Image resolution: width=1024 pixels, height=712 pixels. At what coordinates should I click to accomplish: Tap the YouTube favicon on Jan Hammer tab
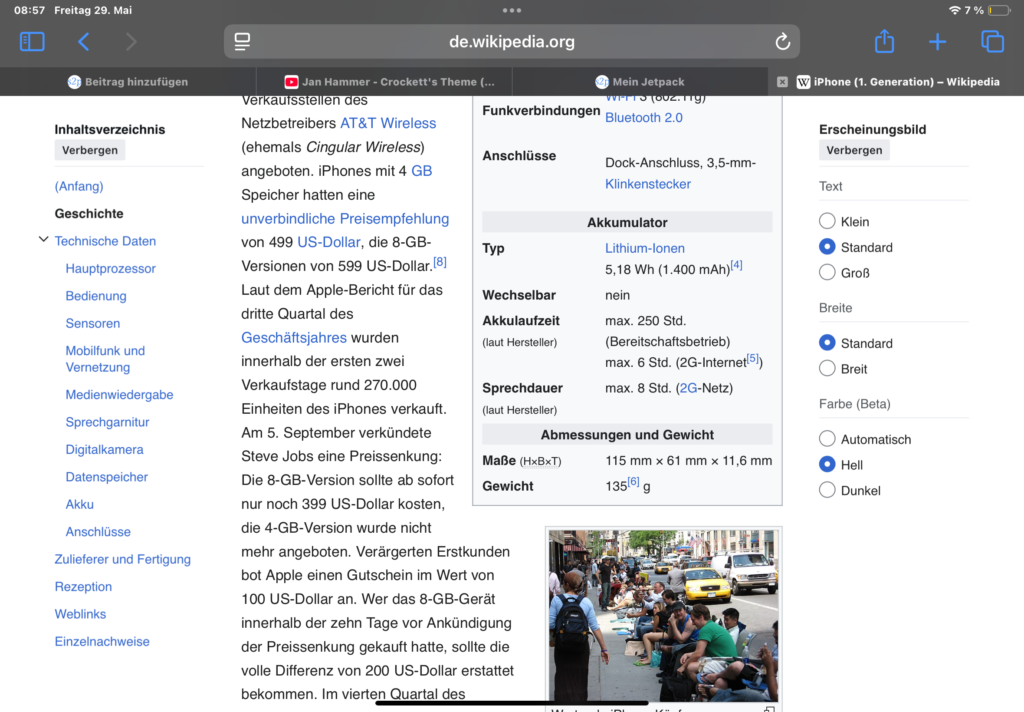click(291, 82)
